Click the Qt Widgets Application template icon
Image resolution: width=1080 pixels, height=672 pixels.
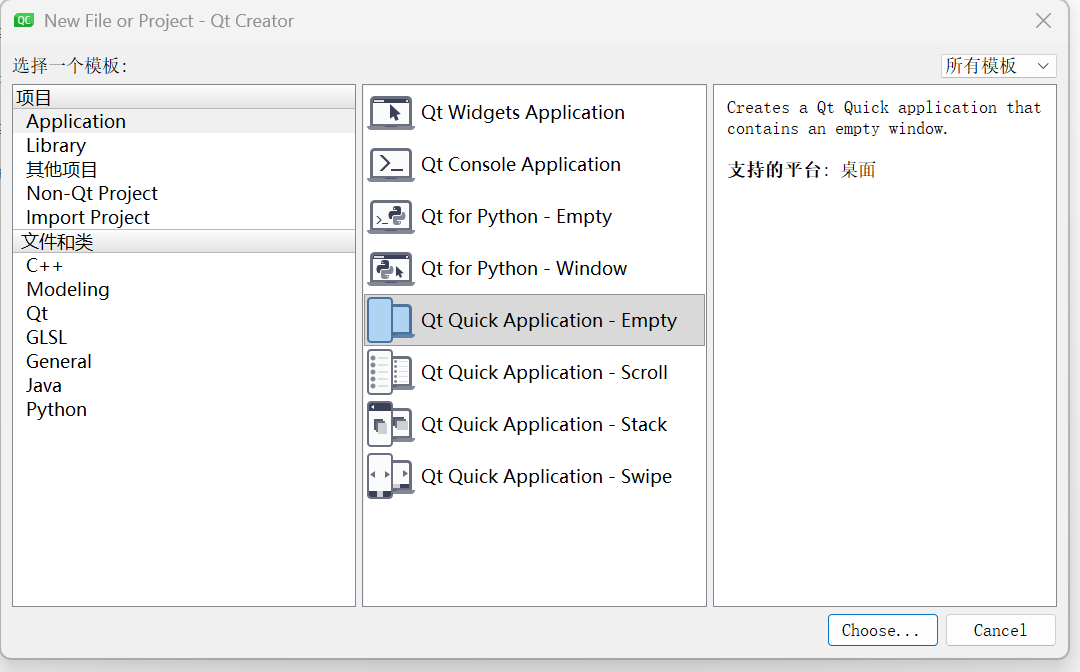[x=391, y=113]
